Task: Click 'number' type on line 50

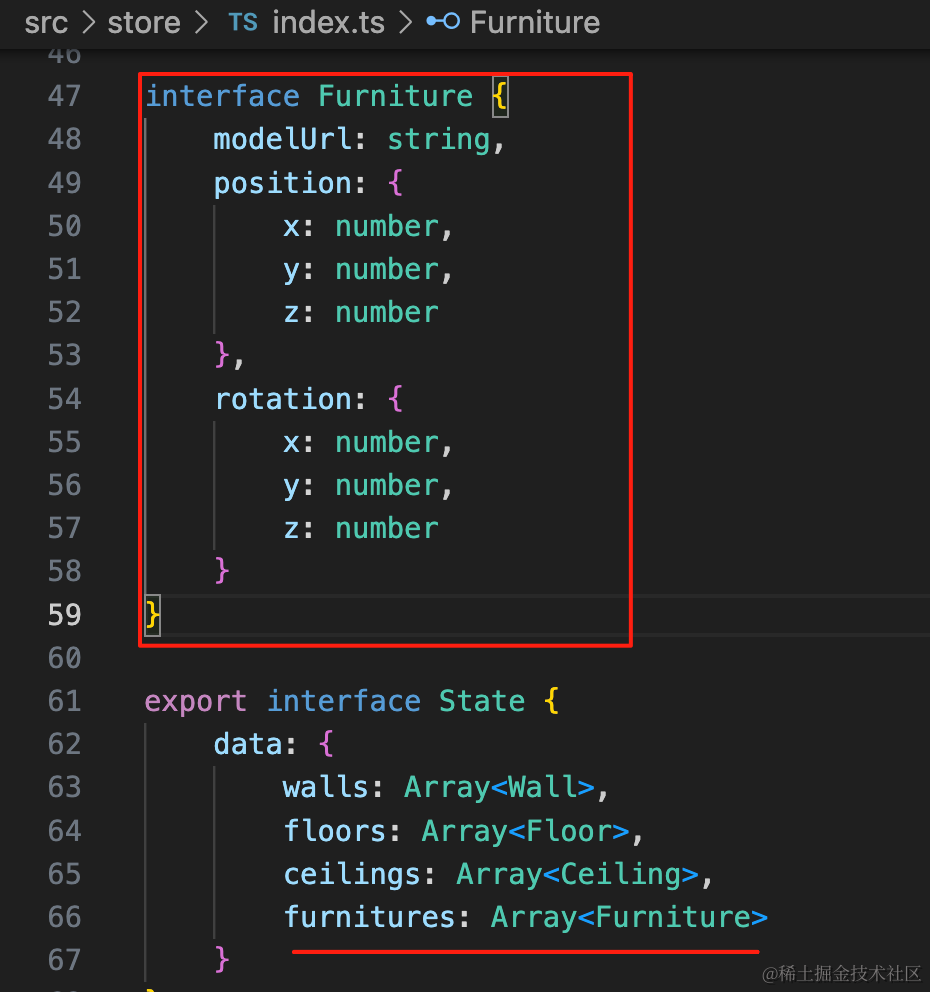Action: [x=387, y=226]
